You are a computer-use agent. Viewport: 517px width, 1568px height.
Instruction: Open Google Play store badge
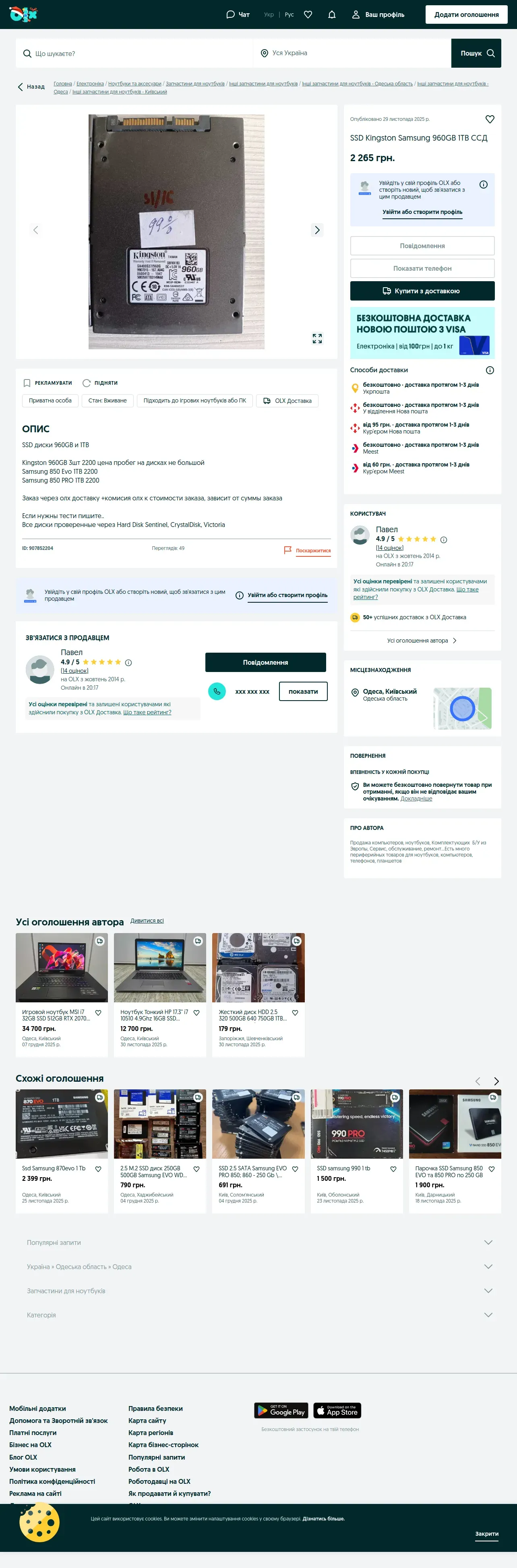[280, 1410]
